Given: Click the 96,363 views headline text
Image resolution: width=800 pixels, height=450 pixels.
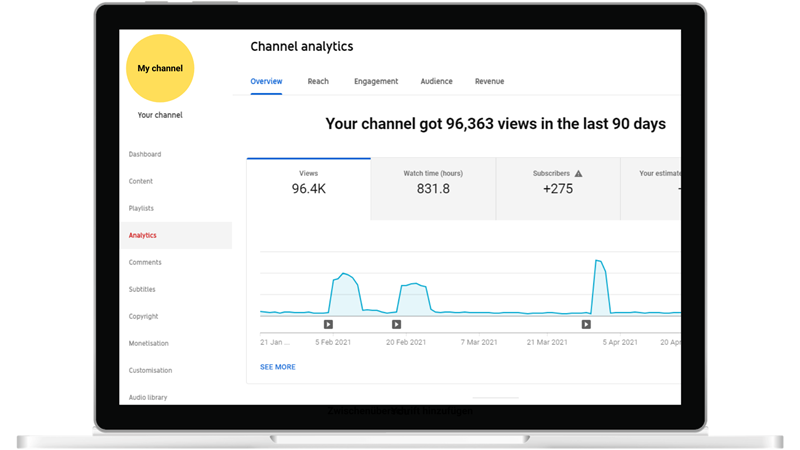Looking at the screenshot, I should pyautogui.click(x=495, y=124).
